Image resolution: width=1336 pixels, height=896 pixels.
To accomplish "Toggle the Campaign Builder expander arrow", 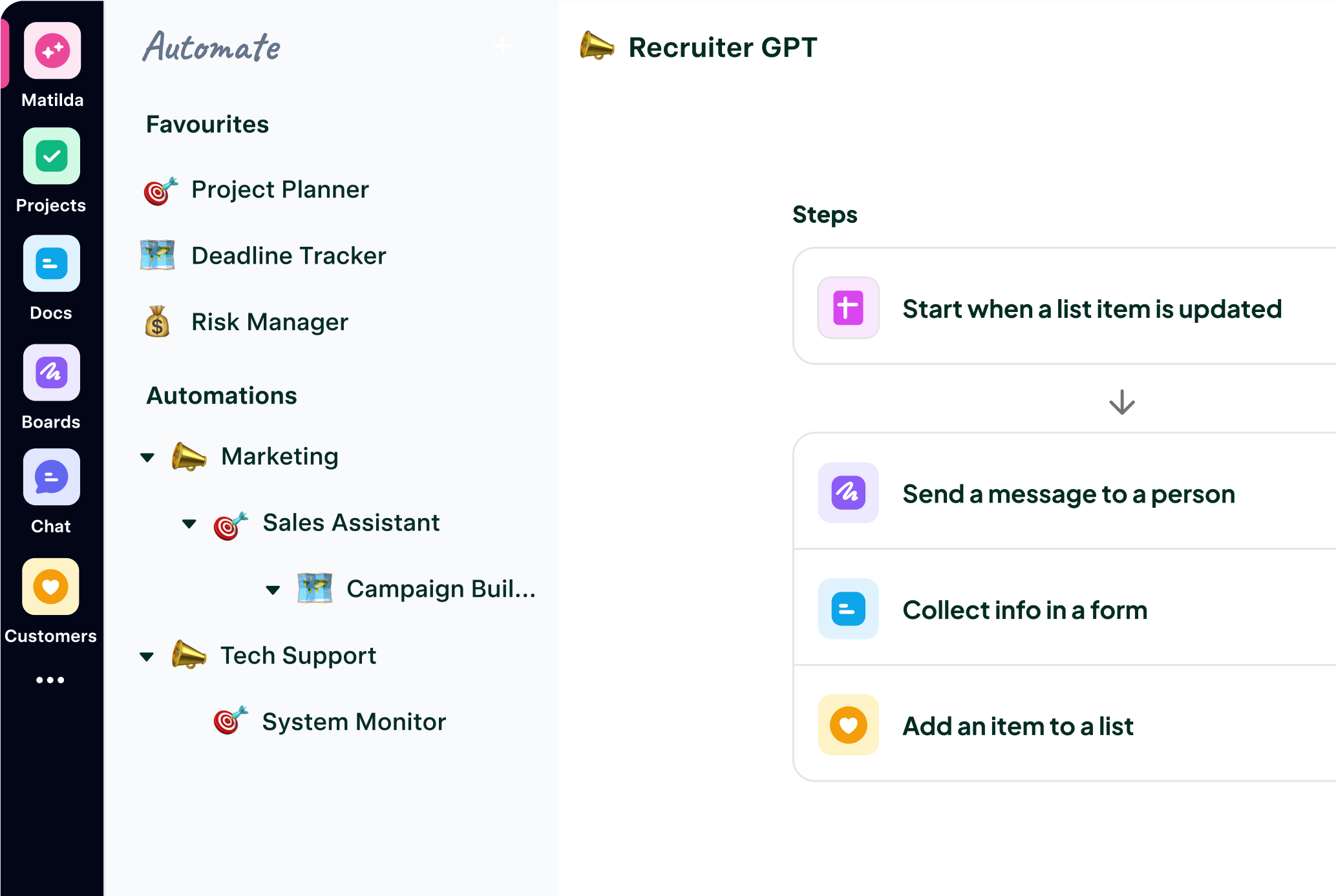I will pyautogui.click(x=273, y=590).
